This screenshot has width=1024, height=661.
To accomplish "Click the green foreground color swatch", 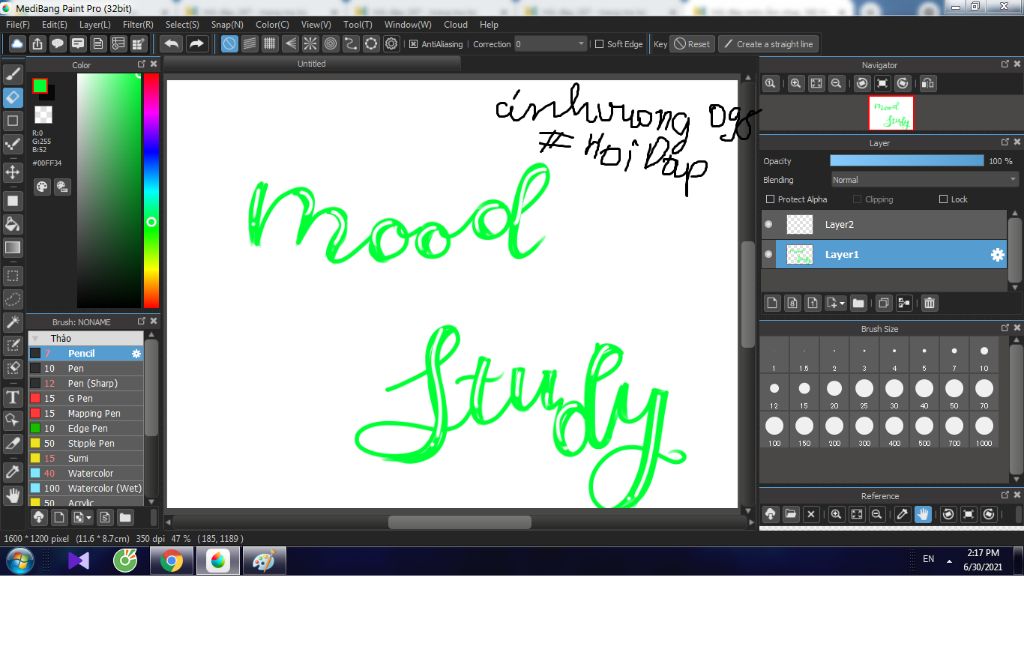I will click(40, 86).
